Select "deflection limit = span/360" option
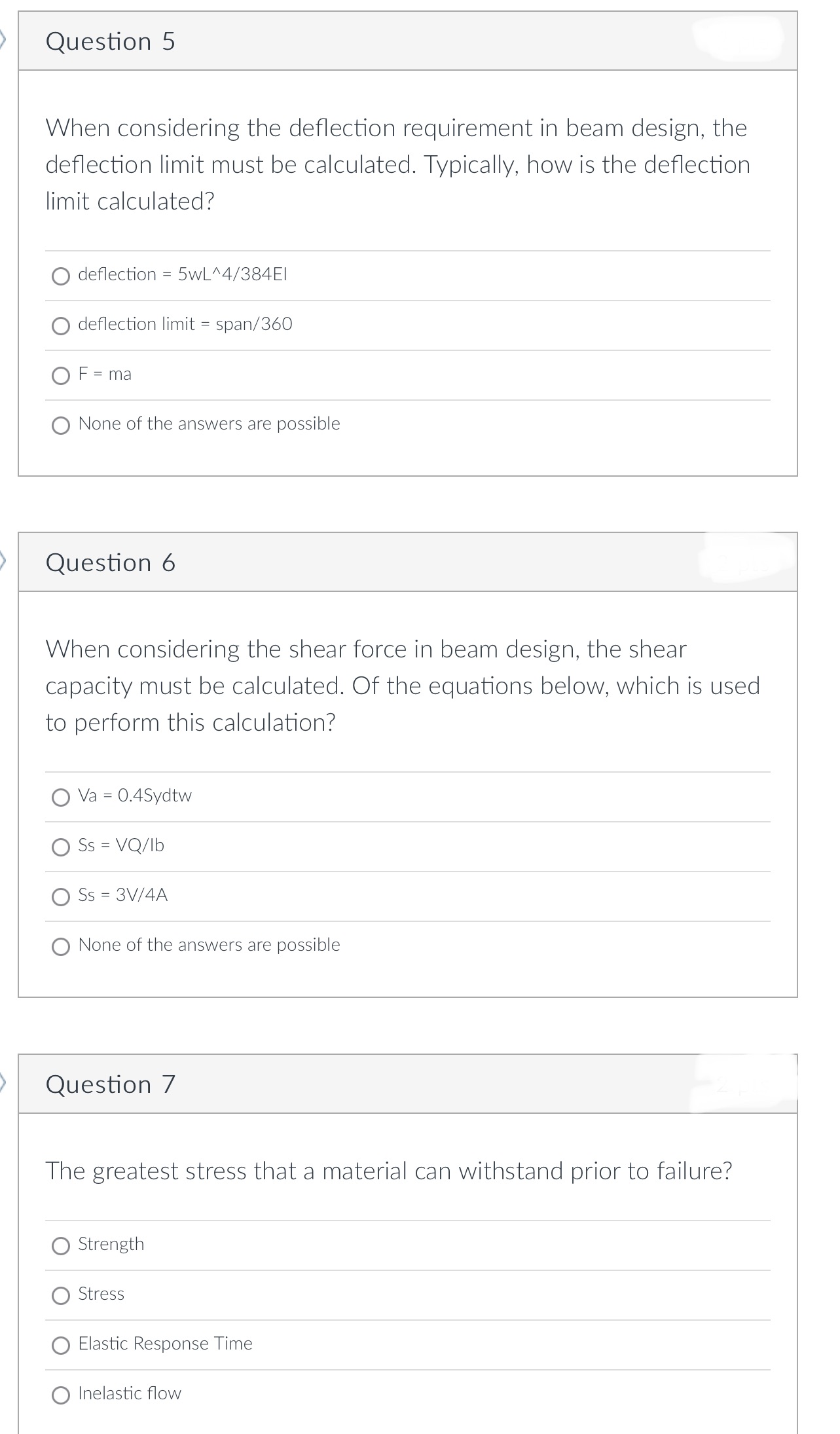 pyautogui.click(x=61, y=325)
